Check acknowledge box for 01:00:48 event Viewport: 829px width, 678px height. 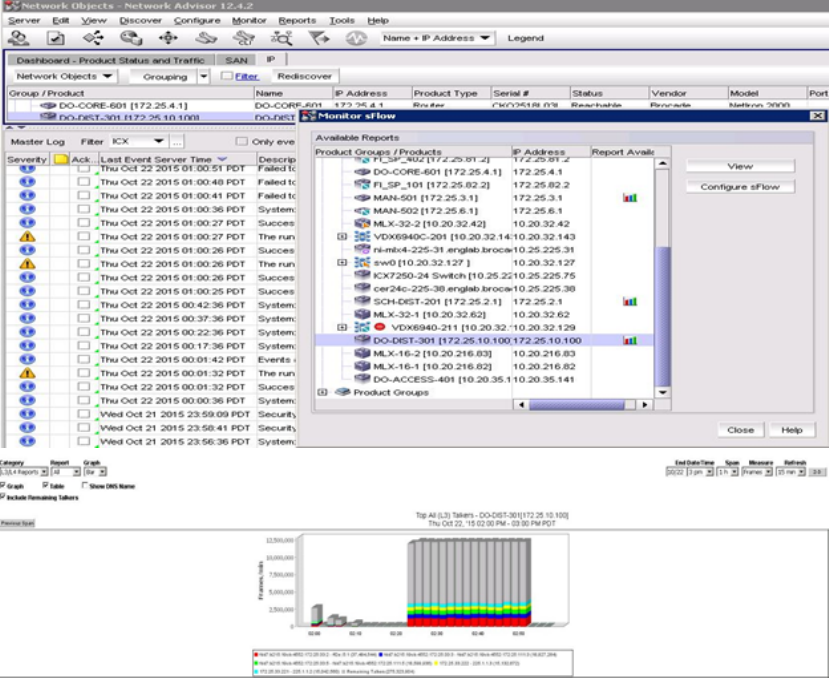(84, 181)
